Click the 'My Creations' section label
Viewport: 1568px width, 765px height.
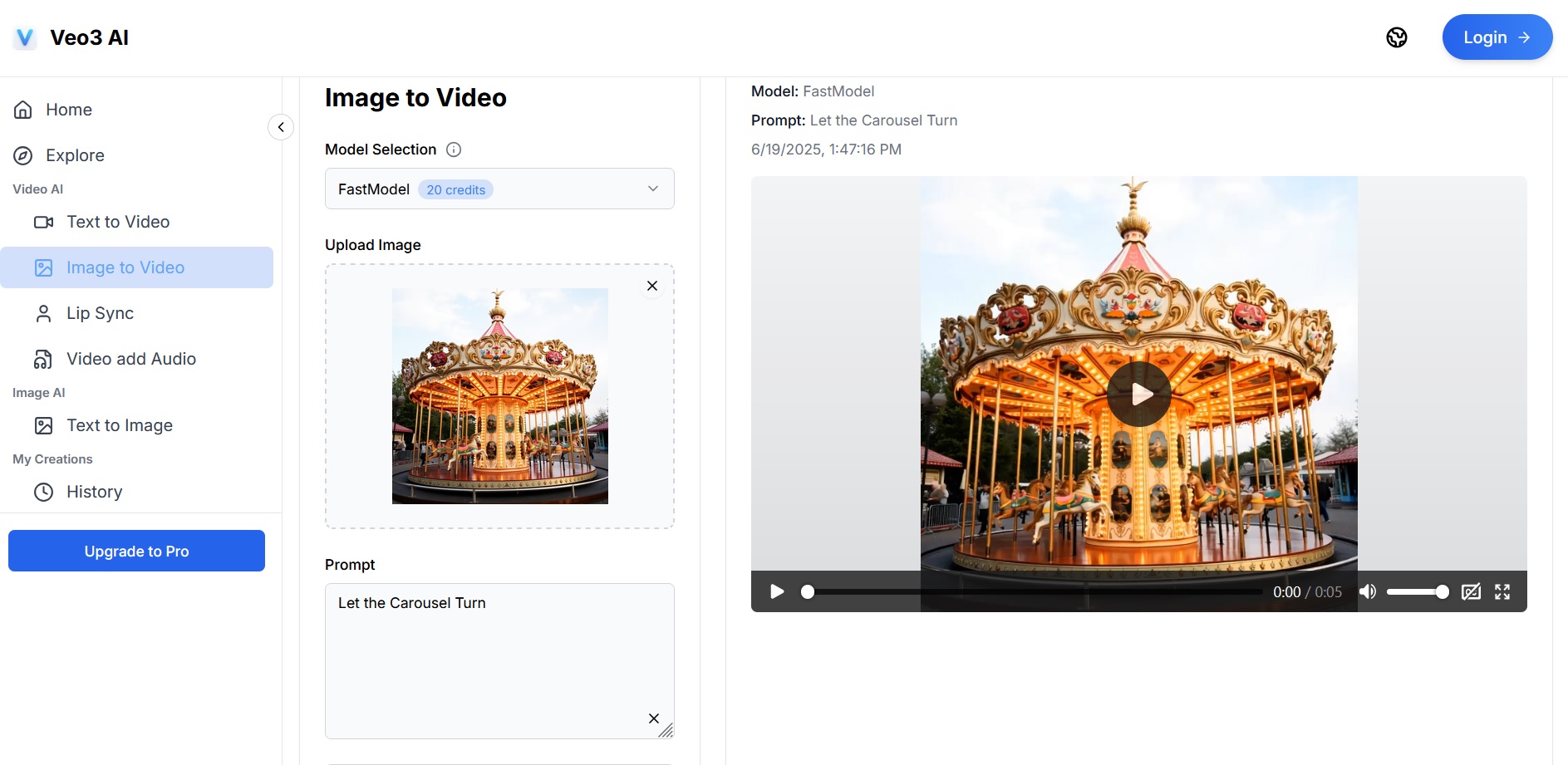point(52,459)
